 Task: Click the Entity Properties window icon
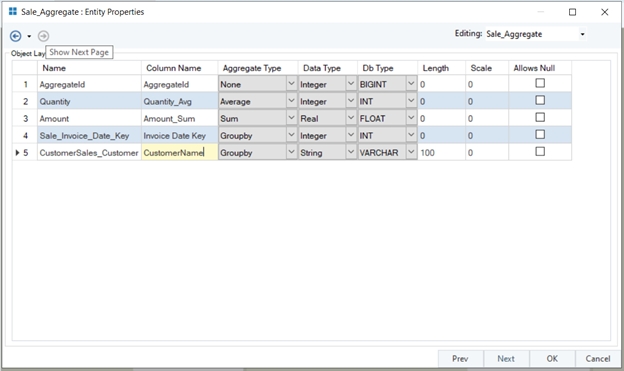13,12
